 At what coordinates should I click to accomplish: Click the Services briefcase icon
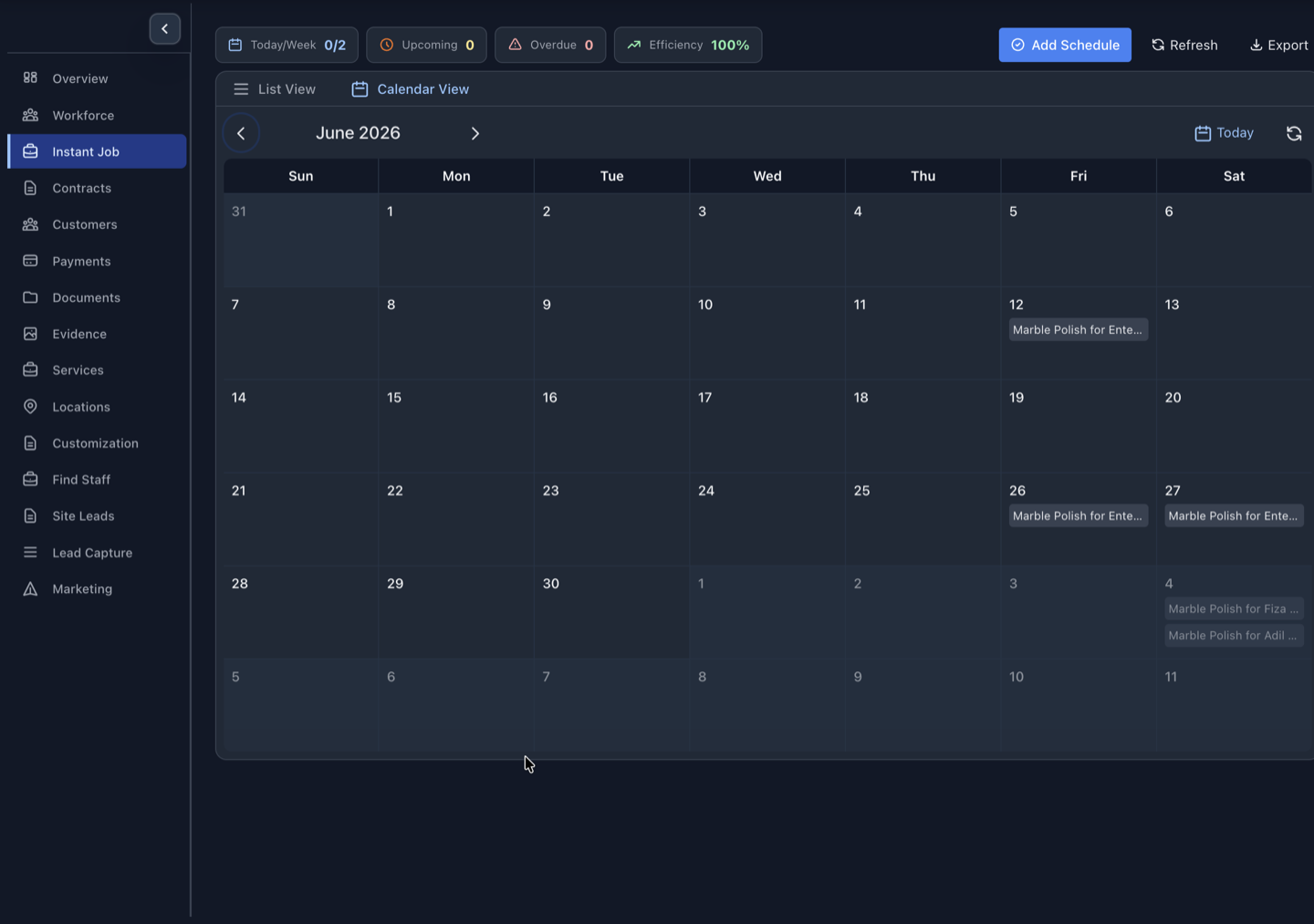pyautogui.click(x=30, y=370)
